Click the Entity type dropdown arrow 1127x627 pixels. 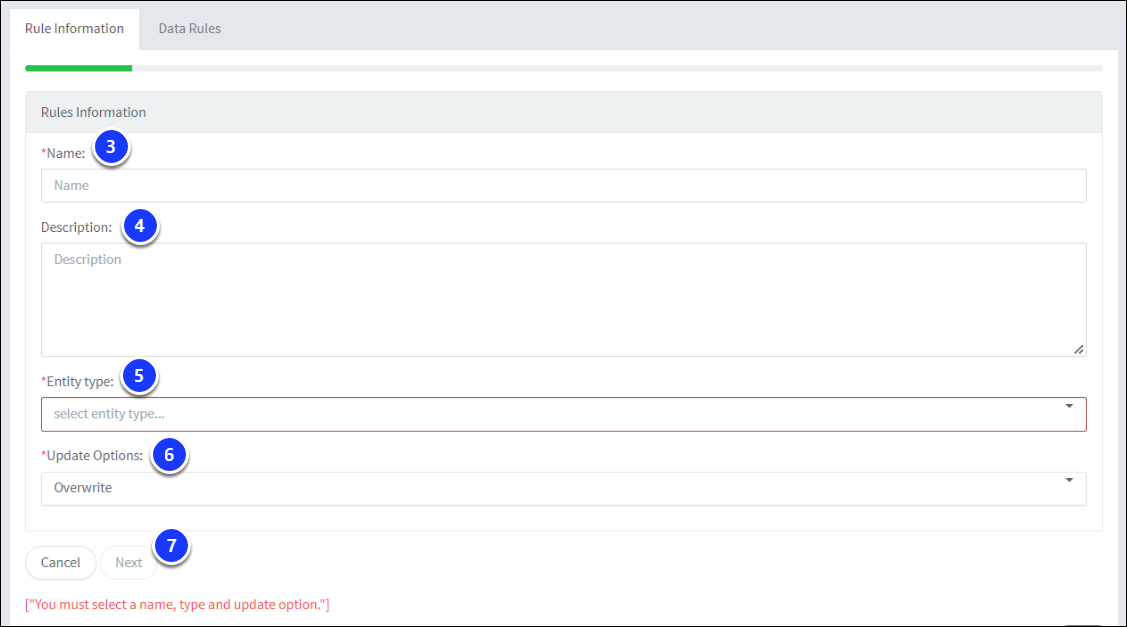pyautogui.click(x=1069, y=407)
